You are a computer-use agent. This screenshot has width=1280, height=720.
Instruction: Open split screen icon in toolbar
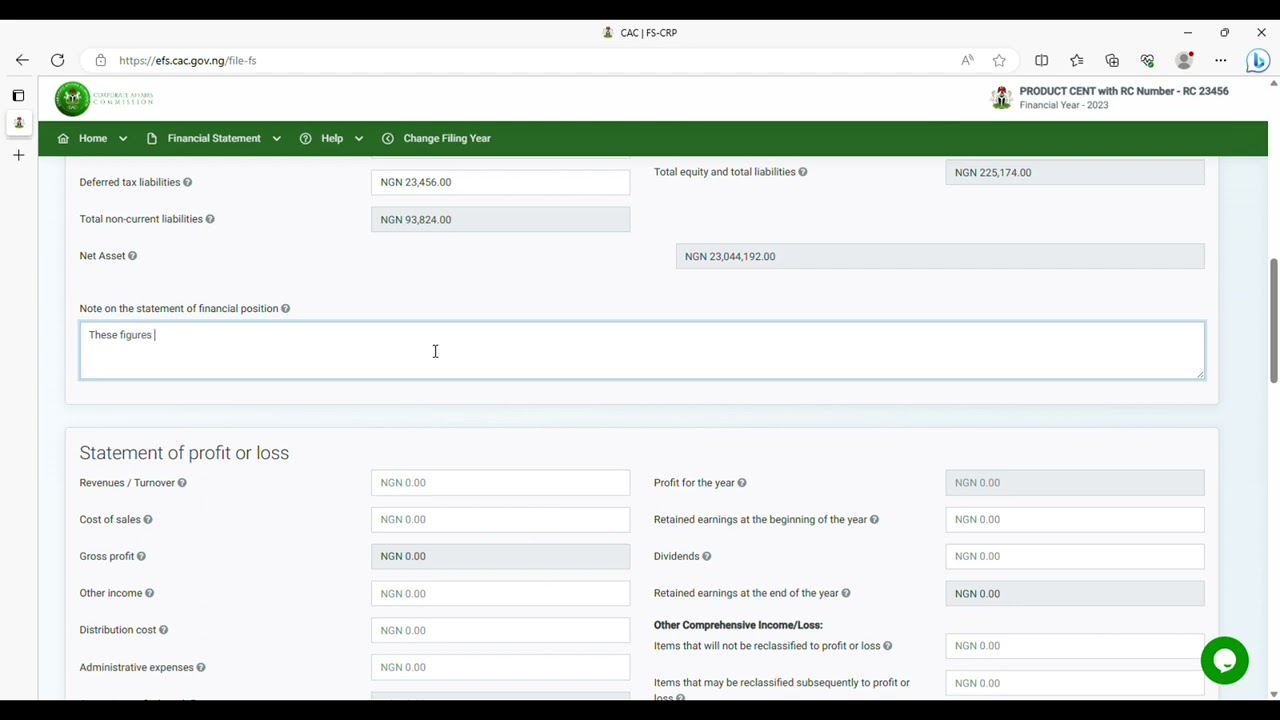[x=1042, y=60]
